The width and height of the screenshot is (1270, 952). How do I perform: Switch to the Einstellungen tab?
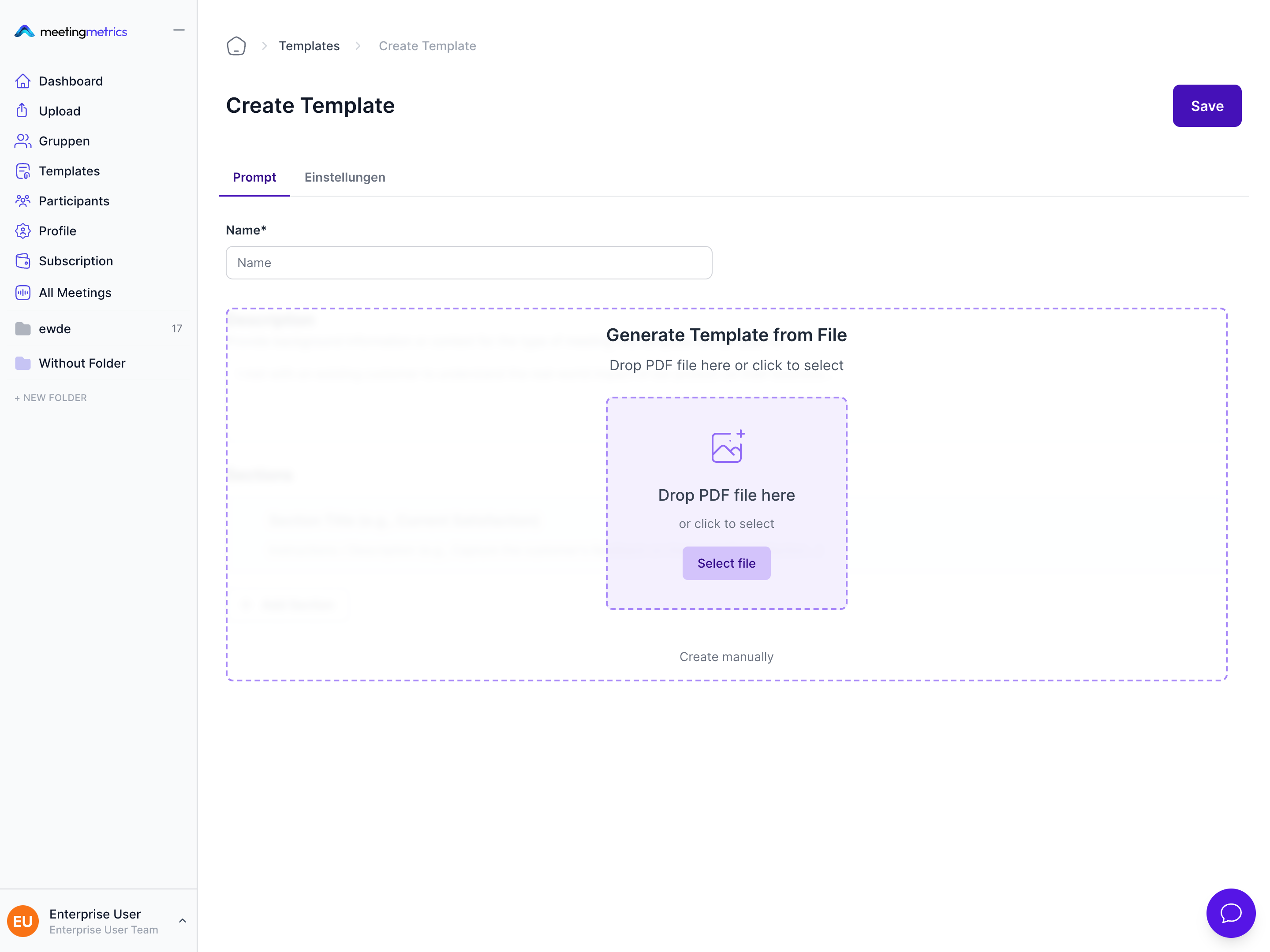(344, 177)
